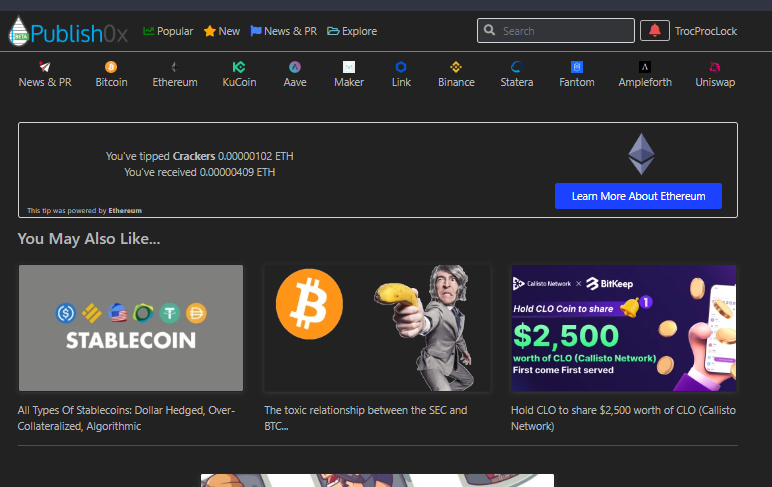The image size is (772, 487).
Task: Click the Uniswap category icon
Action: tap(714, 66)
